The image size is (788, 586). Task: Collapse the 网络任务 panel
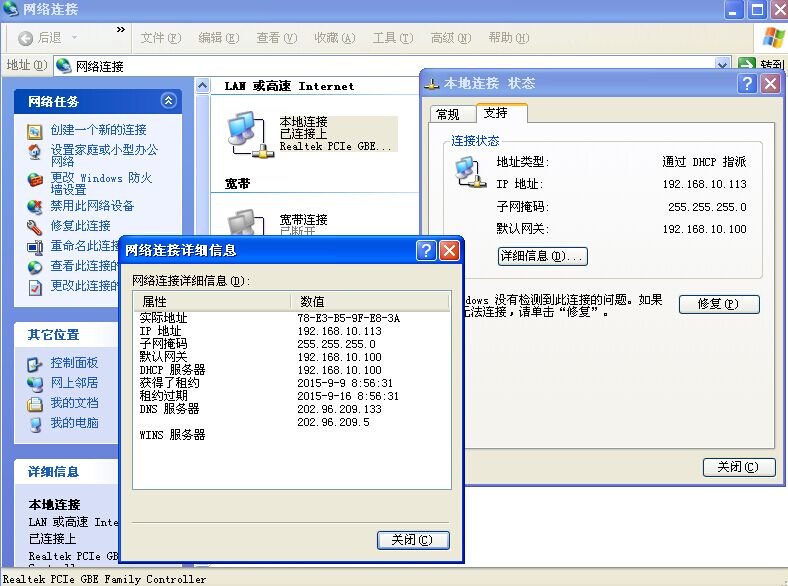pyautogui.click(x=168, y=101)
